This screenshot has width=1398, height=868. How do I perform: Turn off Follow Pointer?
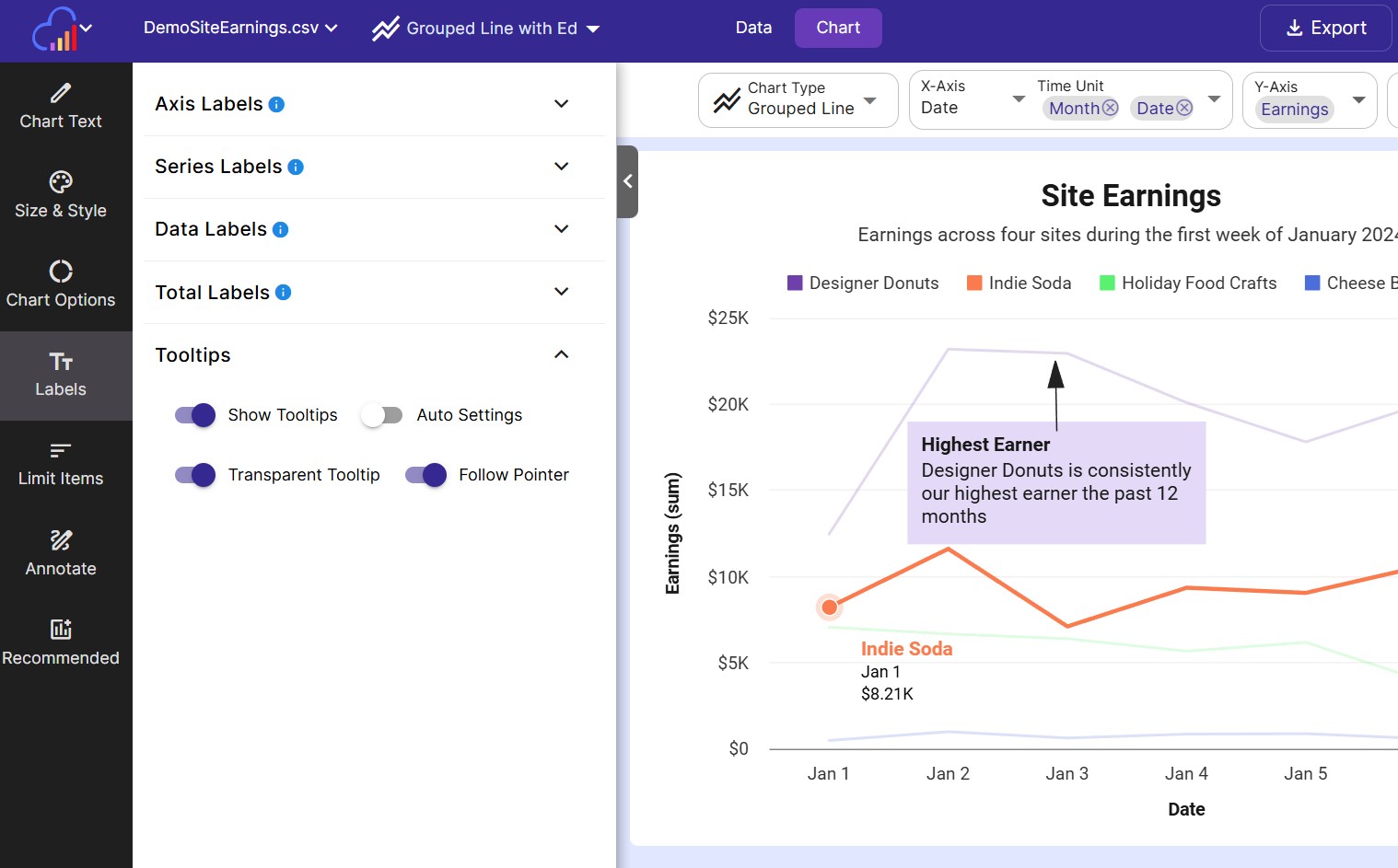[425, 475]
